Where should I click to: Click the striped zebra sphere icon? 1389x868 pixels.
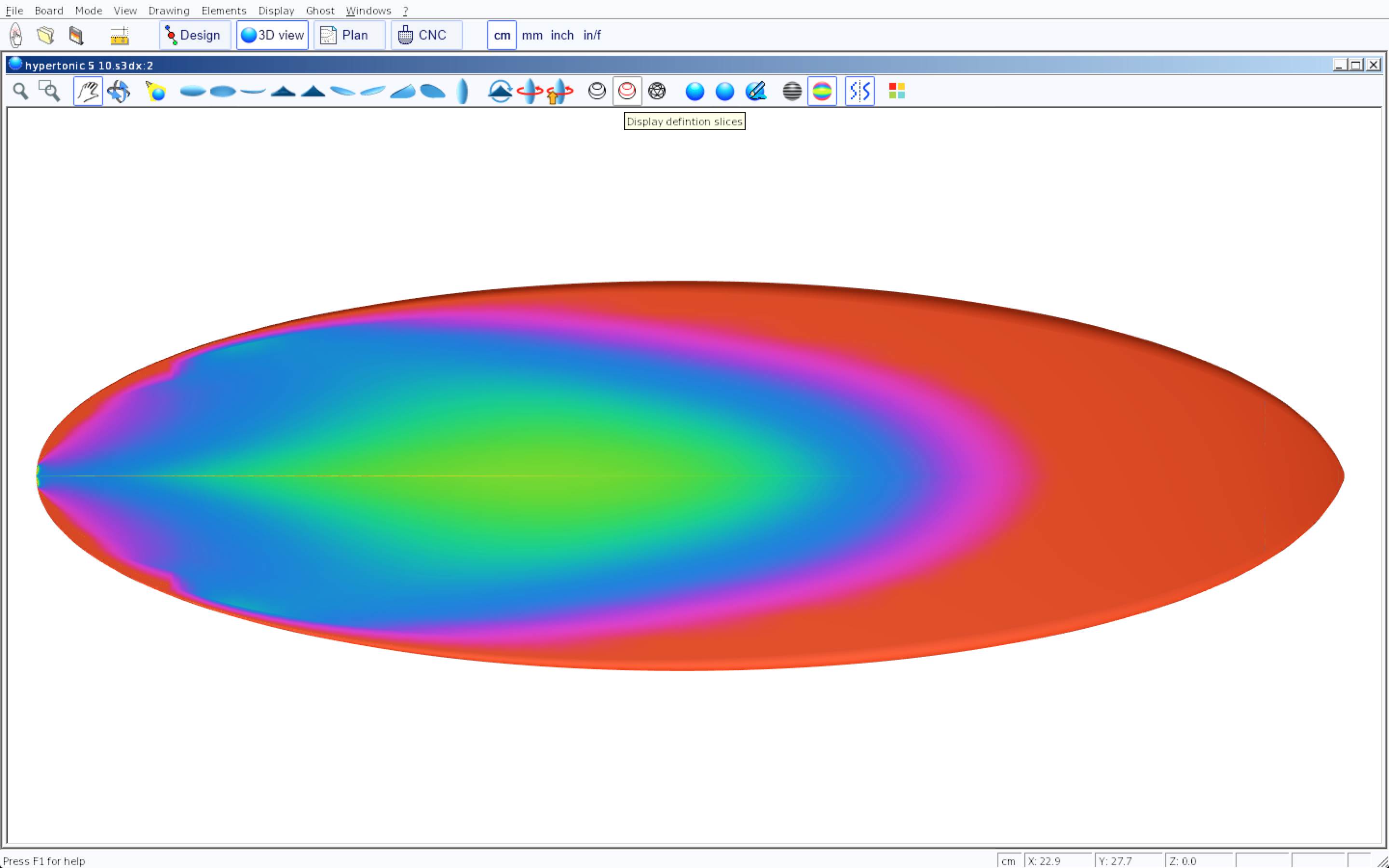(x=792, y=91)
